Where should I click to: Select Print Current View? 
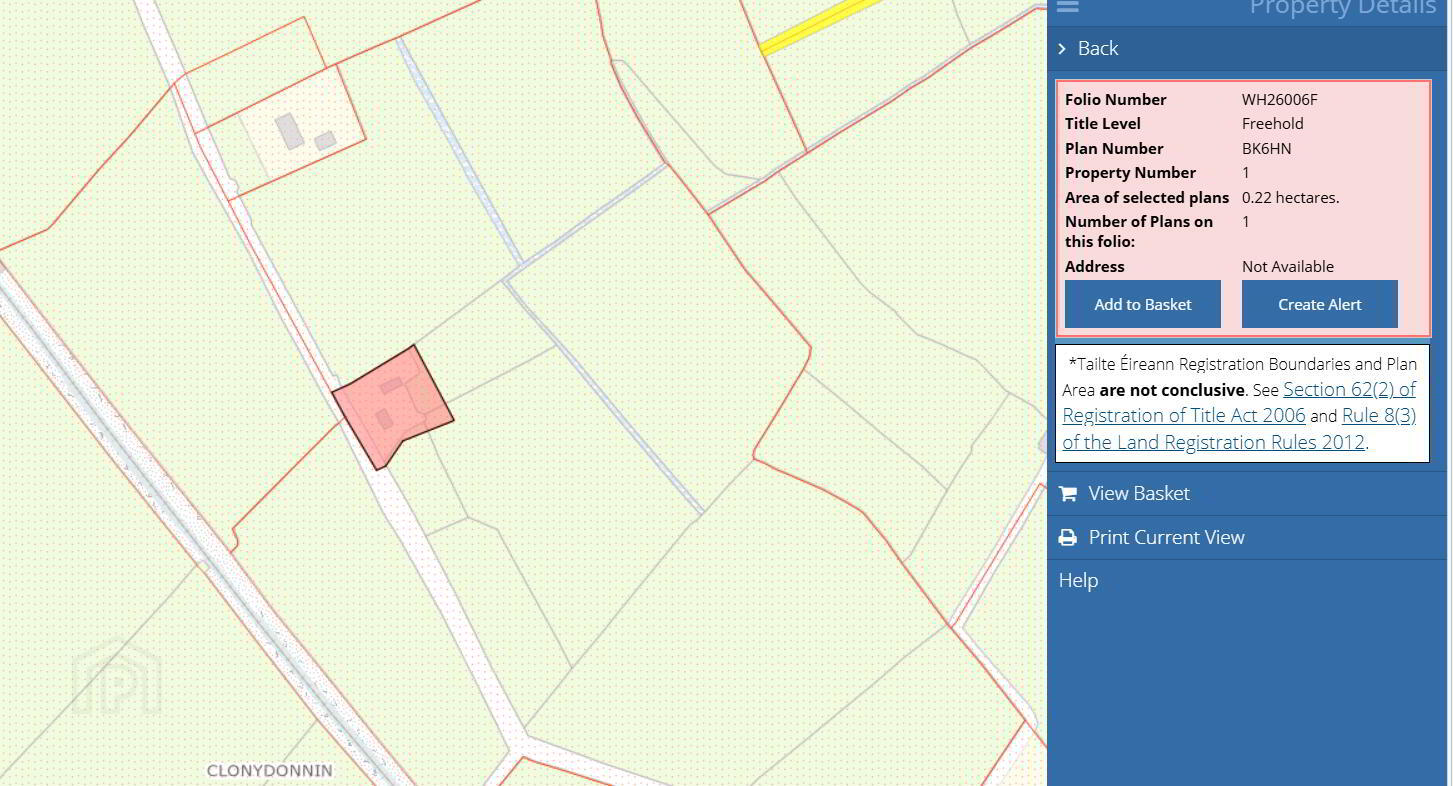[1246, 537]
